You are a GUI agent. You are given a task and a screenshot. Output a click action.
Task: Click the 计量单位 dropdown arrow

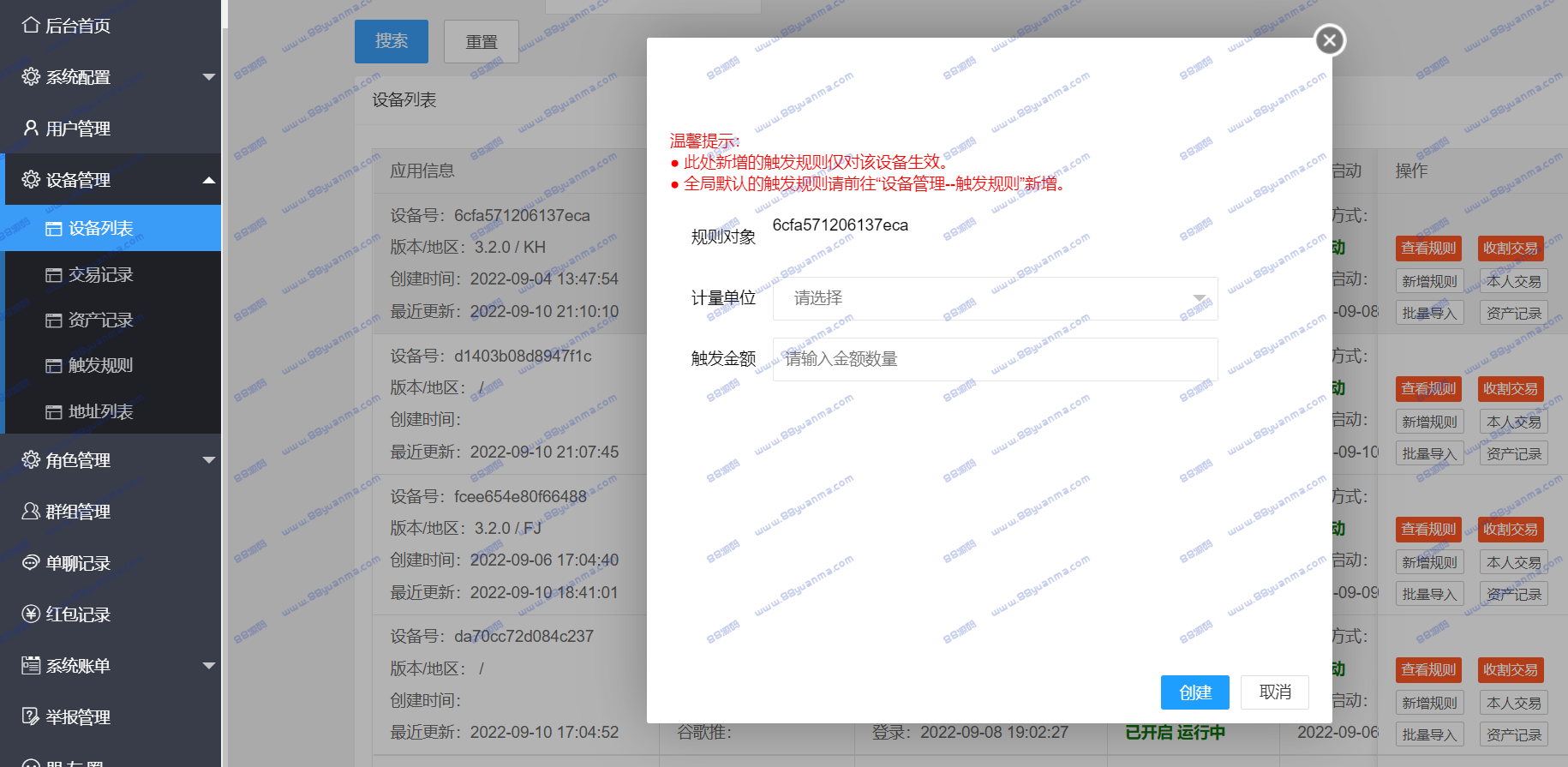click(1200, 298)
